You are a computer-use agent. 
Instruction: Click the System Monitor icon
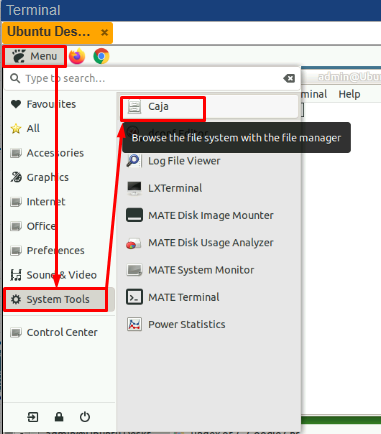point(134,270)
